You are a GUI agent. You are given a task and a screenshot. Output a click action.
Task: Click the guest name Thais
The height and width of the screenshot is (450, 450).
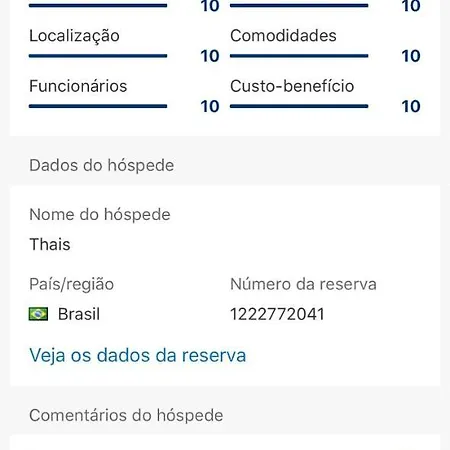[50, 244]
